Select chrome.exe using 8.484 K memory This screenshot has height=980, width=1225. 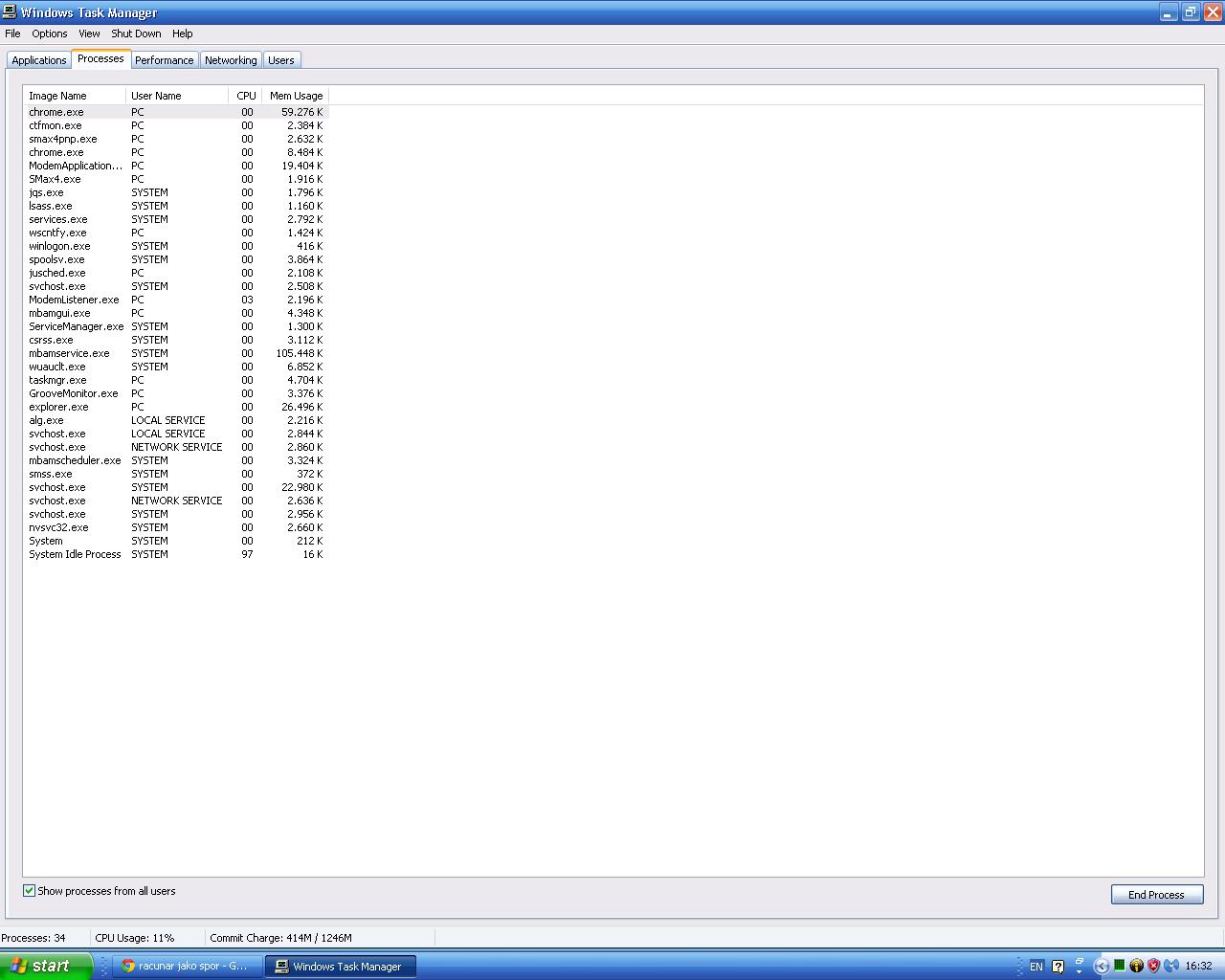(176, 152)
